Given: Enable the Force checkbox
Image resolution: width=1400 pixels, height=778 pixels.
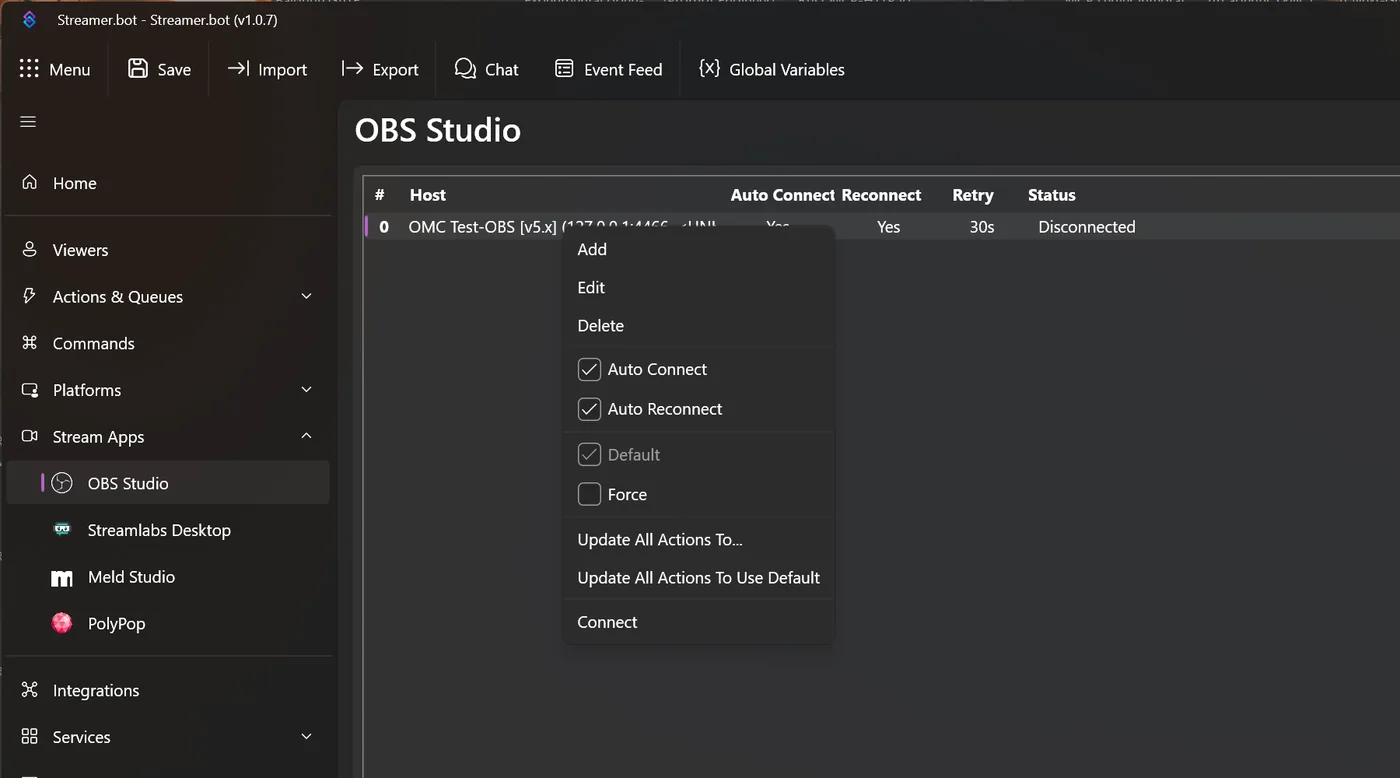Looking at the screenshot, I should click(589, 494).
